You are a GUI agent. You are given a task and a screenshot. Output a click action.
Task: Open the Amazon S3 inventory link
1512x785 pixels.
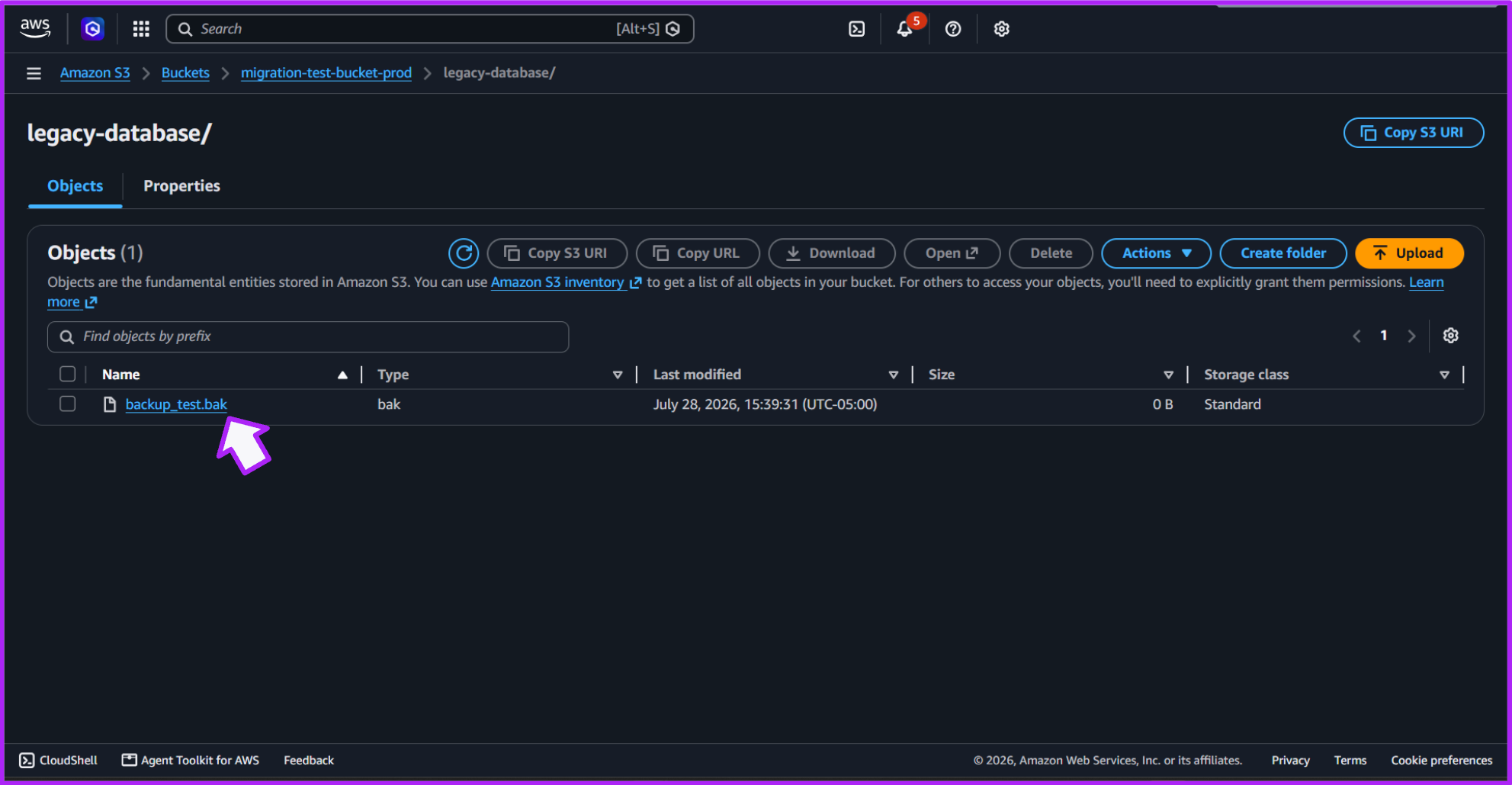click(x=566, y=282)
